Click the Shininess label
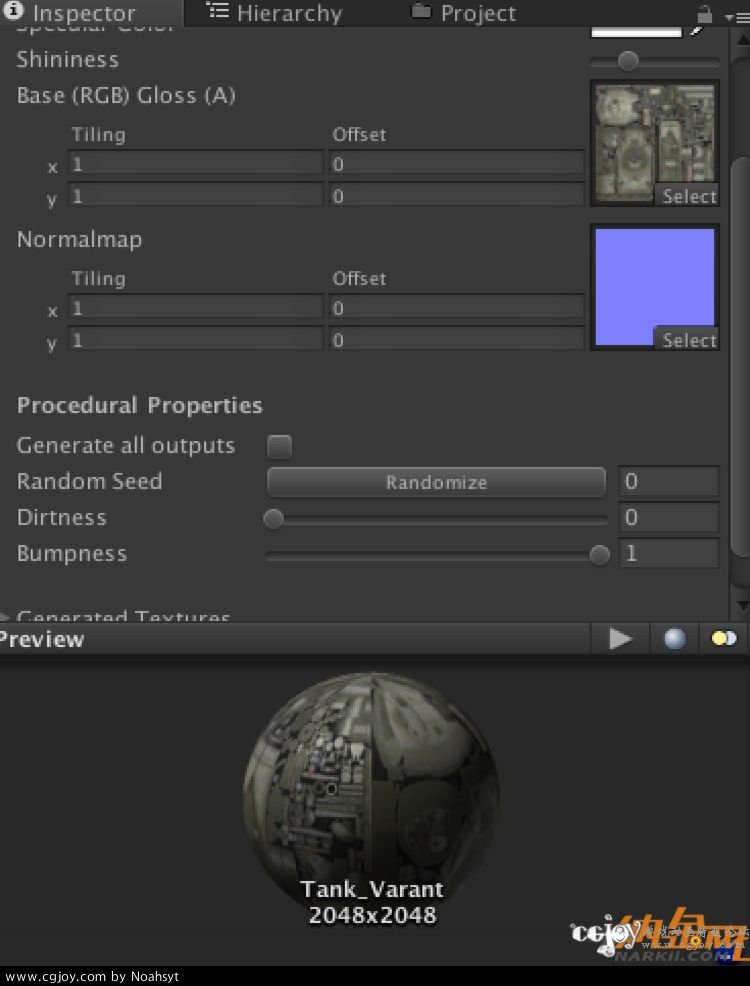This screenshot has width=750, height=986. (68, 60)
